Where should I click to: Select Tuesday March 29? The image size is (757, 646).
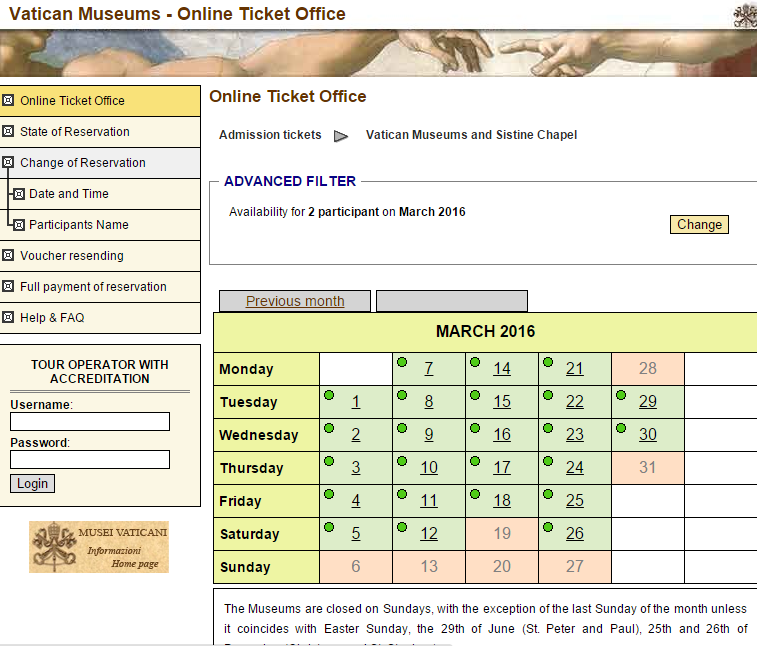[x=648, y=402]
